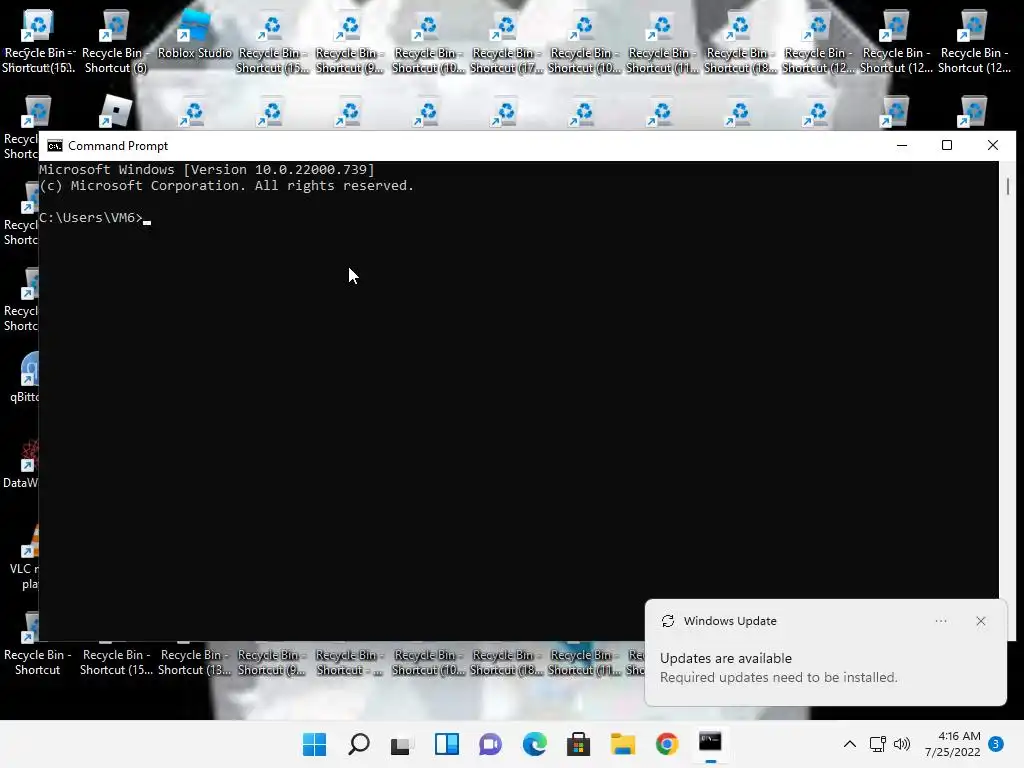This screenshot has width=1024, height=768.
Task: Maximize the Command Prompt window
Action: click(x=947, y=146)
